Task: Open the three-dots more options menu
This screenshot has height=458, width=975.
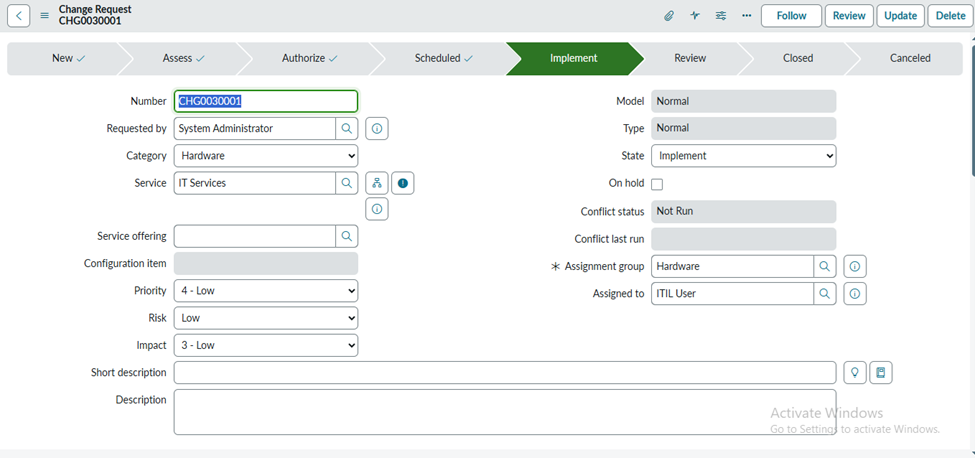Action: (746, 16)
